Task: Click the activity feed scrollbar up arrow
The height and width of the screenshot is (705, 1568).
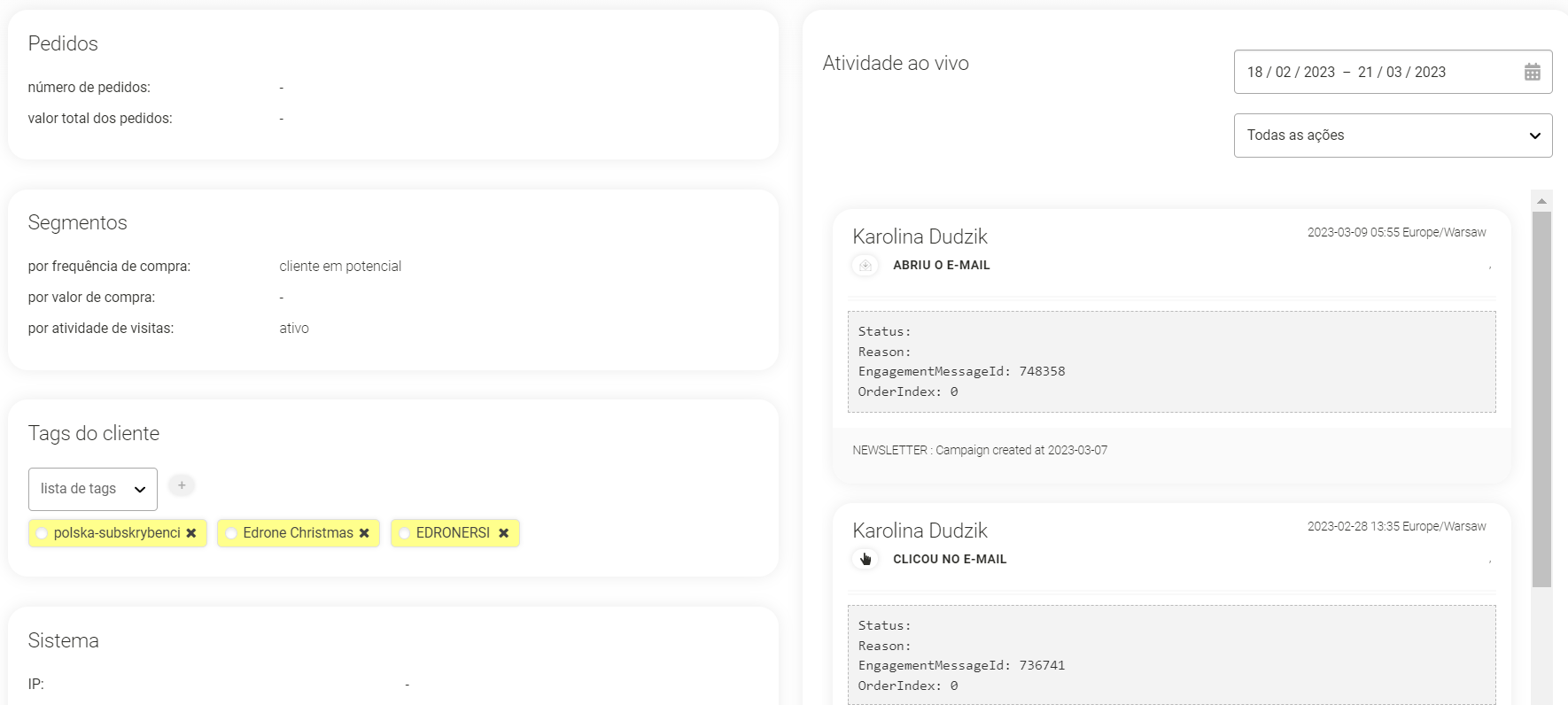Action: (1541, 201)
